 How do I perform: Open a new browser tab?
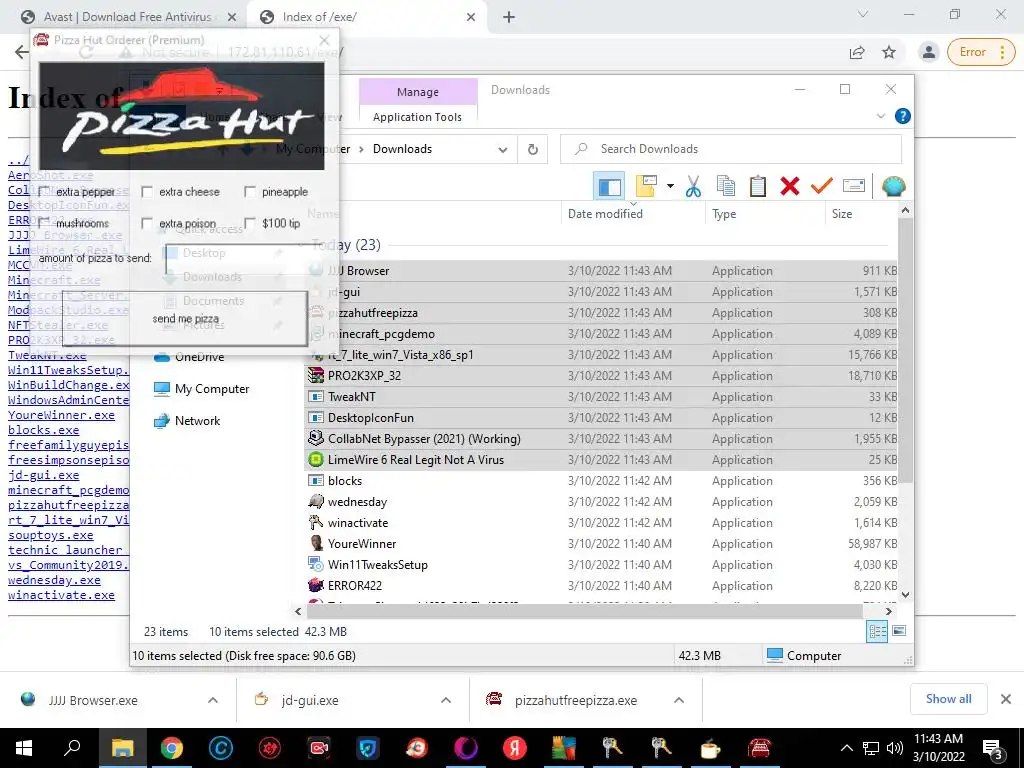pos(509,18)
